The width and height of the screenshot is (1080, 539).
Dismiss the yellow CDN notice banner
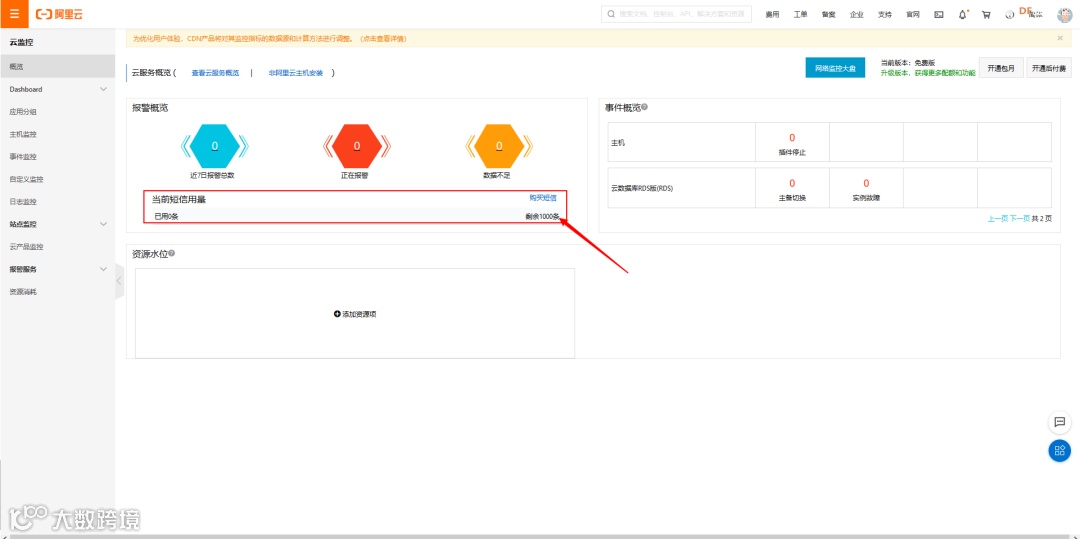pyautogui.click(x=1060, y=39)
